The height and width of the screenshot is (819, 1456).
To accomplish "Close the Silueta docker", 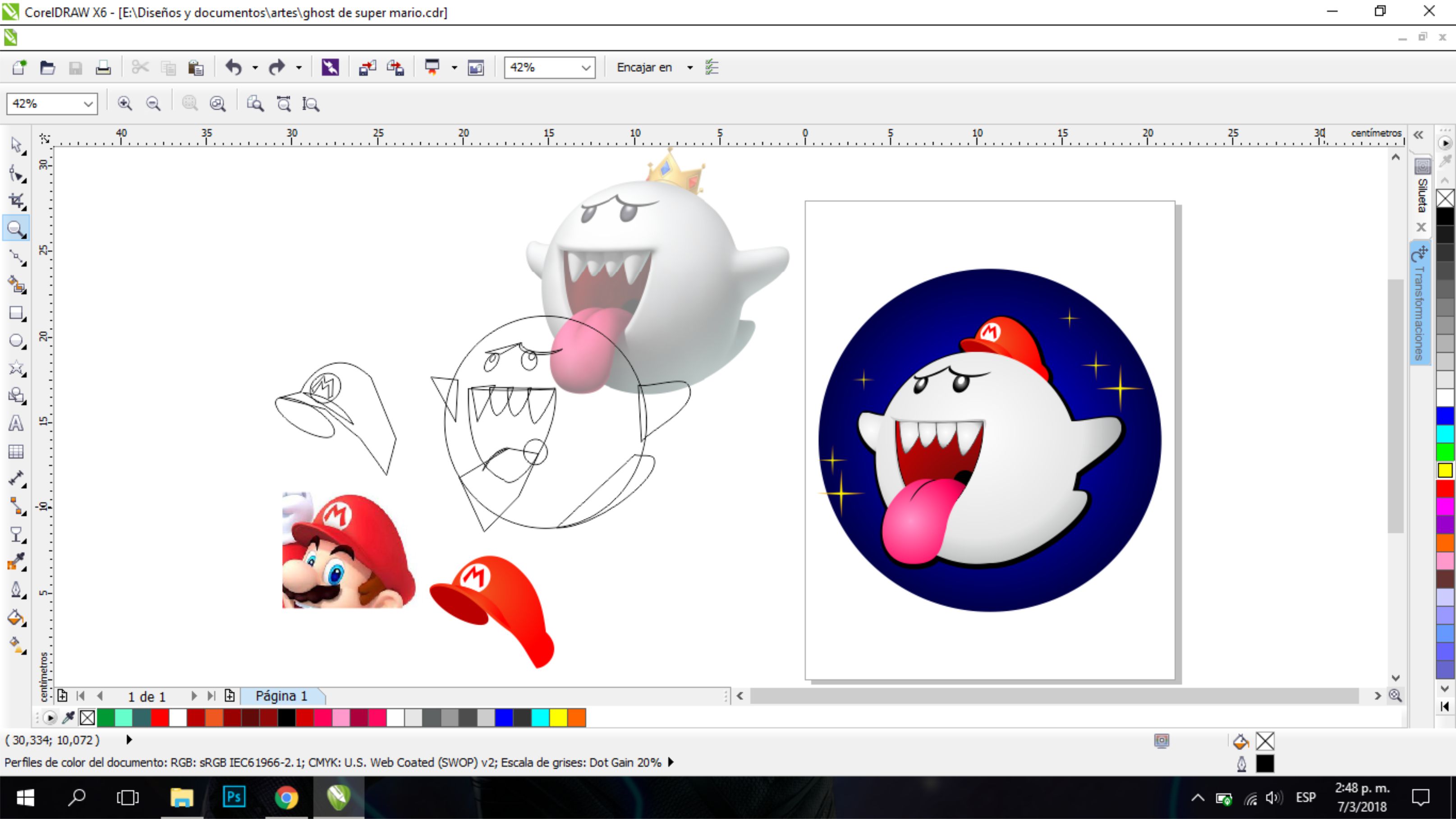I will (1421, 227).
